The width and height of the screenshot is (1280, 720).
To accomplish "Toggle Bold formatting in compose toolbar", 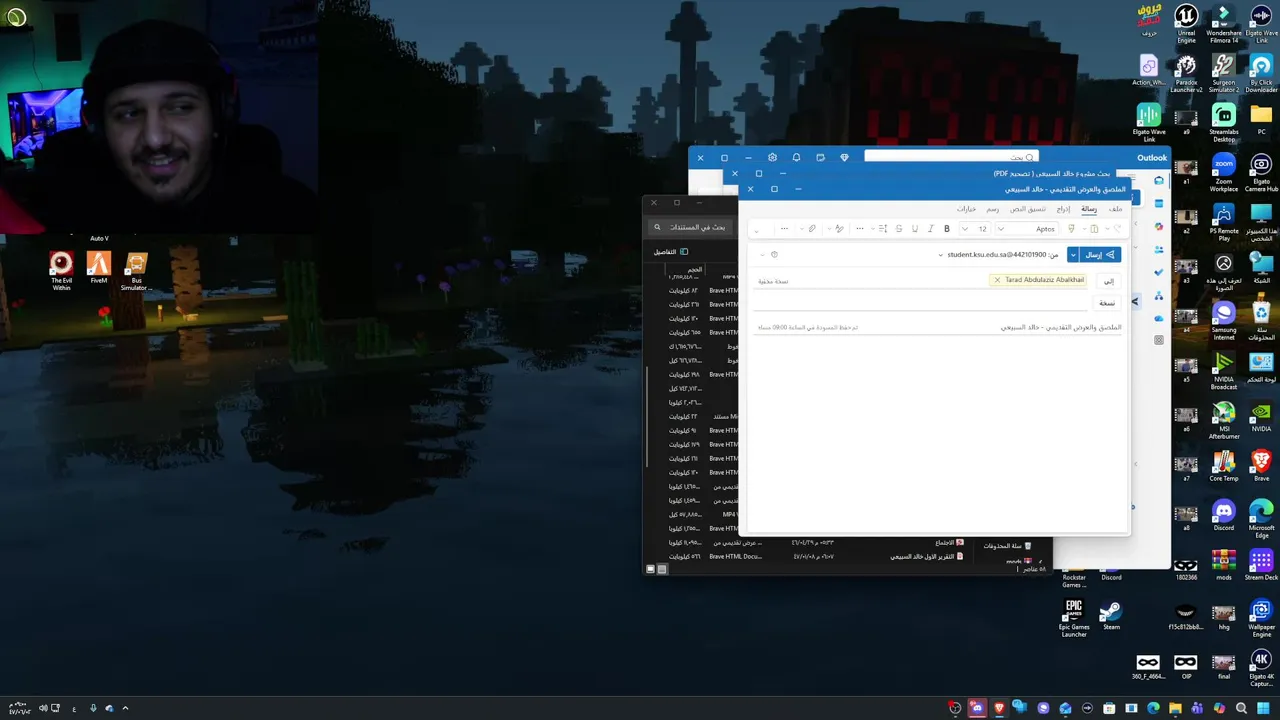I will 947,229.
